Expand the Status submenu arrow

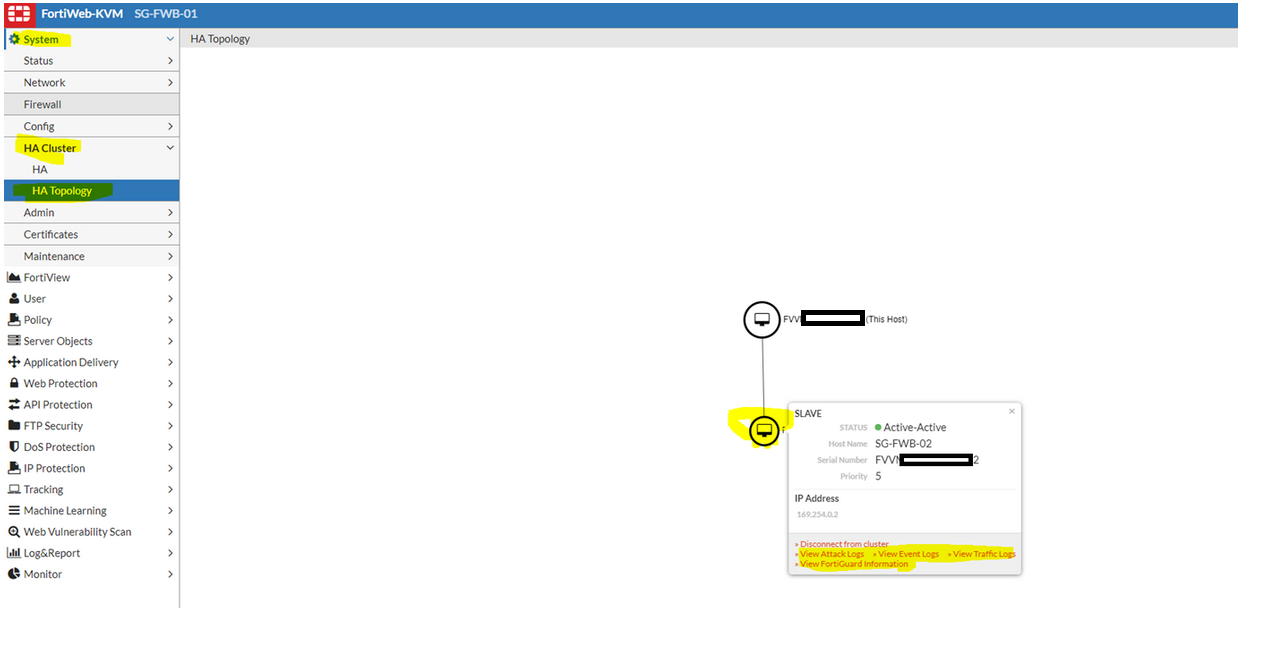(x=170, y=61)
